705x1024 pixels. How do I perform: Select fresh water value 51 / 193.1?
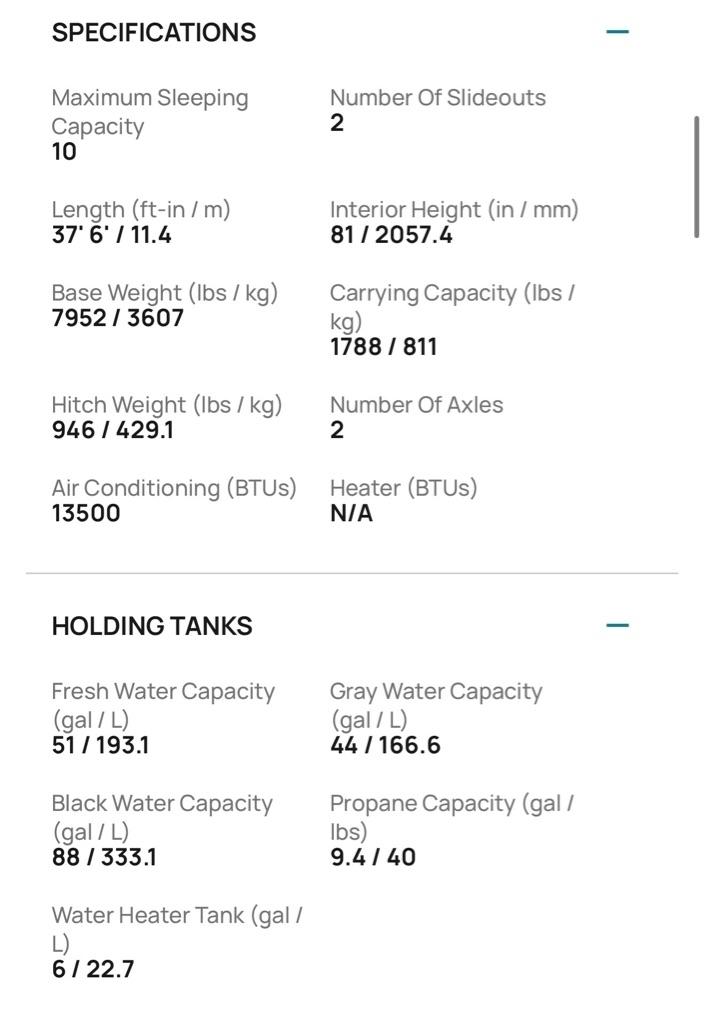point(100,745)
